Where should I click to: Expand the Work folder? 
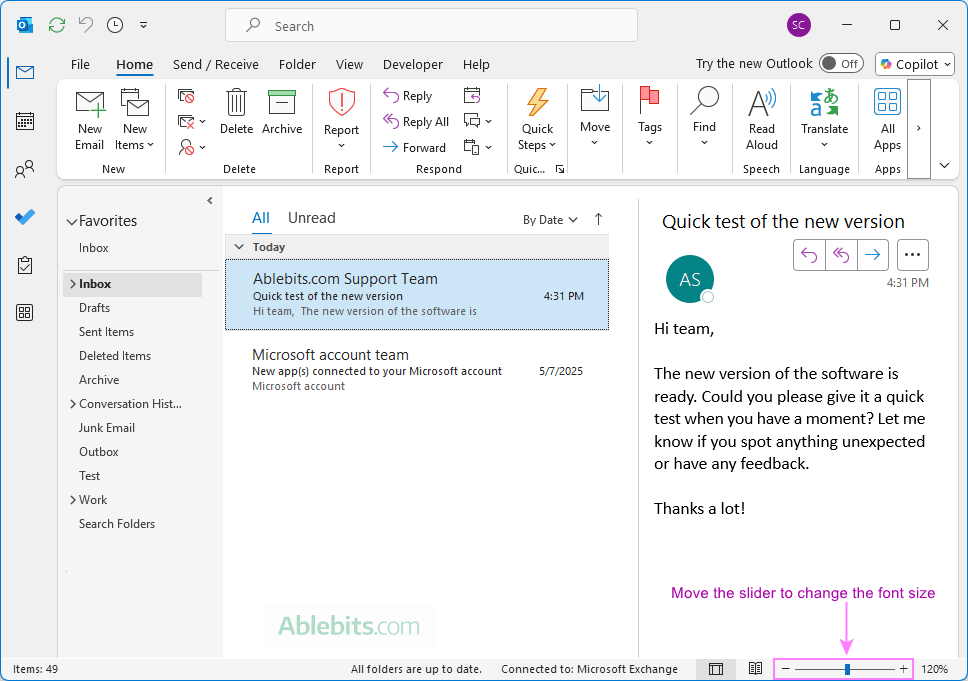[73, 500]
